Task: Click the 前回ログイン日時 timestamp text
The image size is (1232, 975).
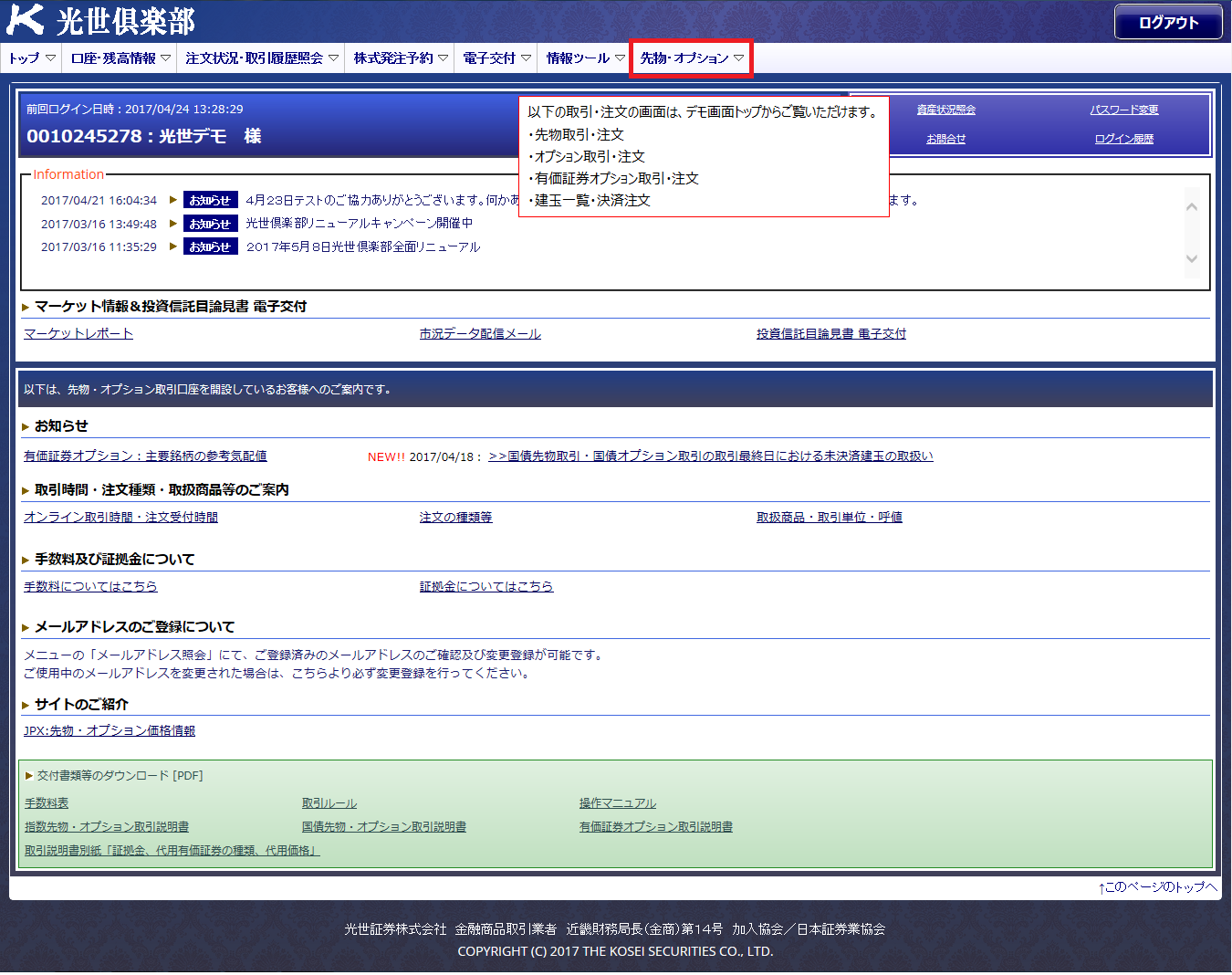Action: point(135,109)
